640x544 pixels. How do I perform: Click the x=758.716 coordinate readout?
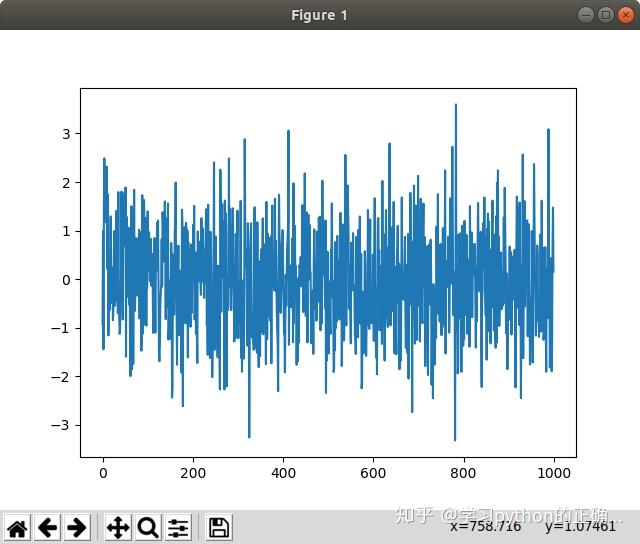point(486,526)
